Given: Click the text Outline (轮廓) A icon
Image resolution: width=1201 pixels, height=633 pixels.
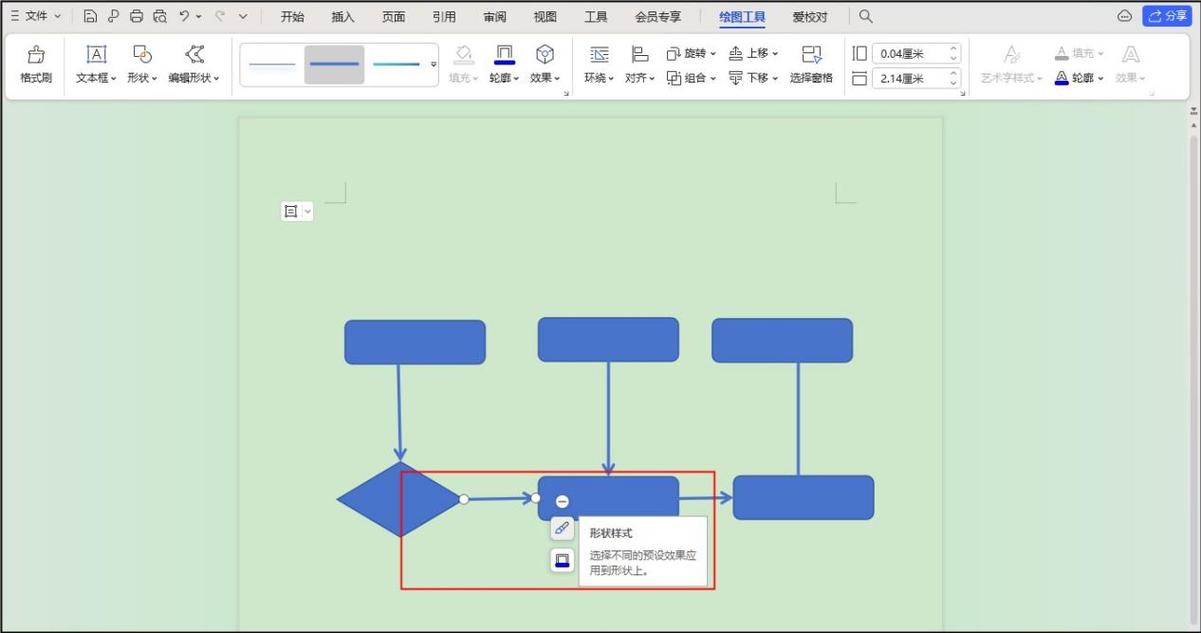Looking at the screenshot, I should (x=1062, y=78).
